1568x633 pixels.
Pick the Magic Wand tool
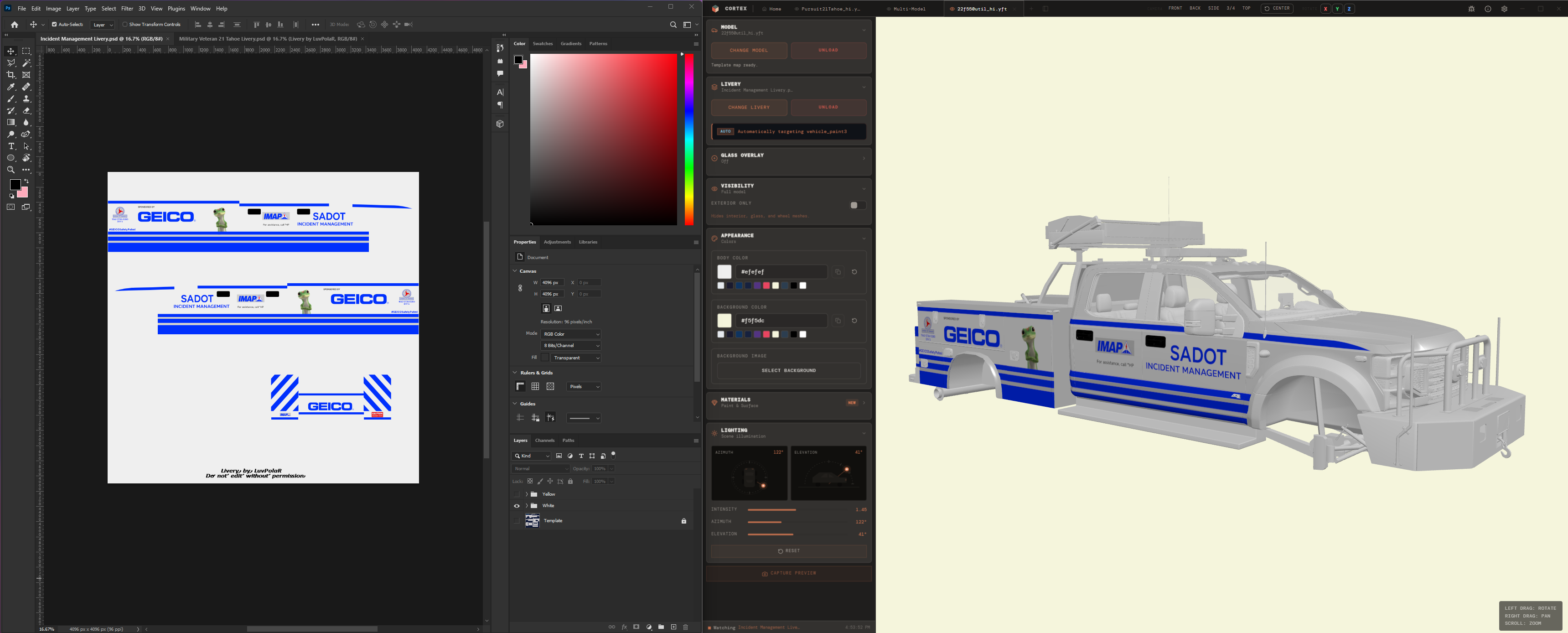coord(26,62)
